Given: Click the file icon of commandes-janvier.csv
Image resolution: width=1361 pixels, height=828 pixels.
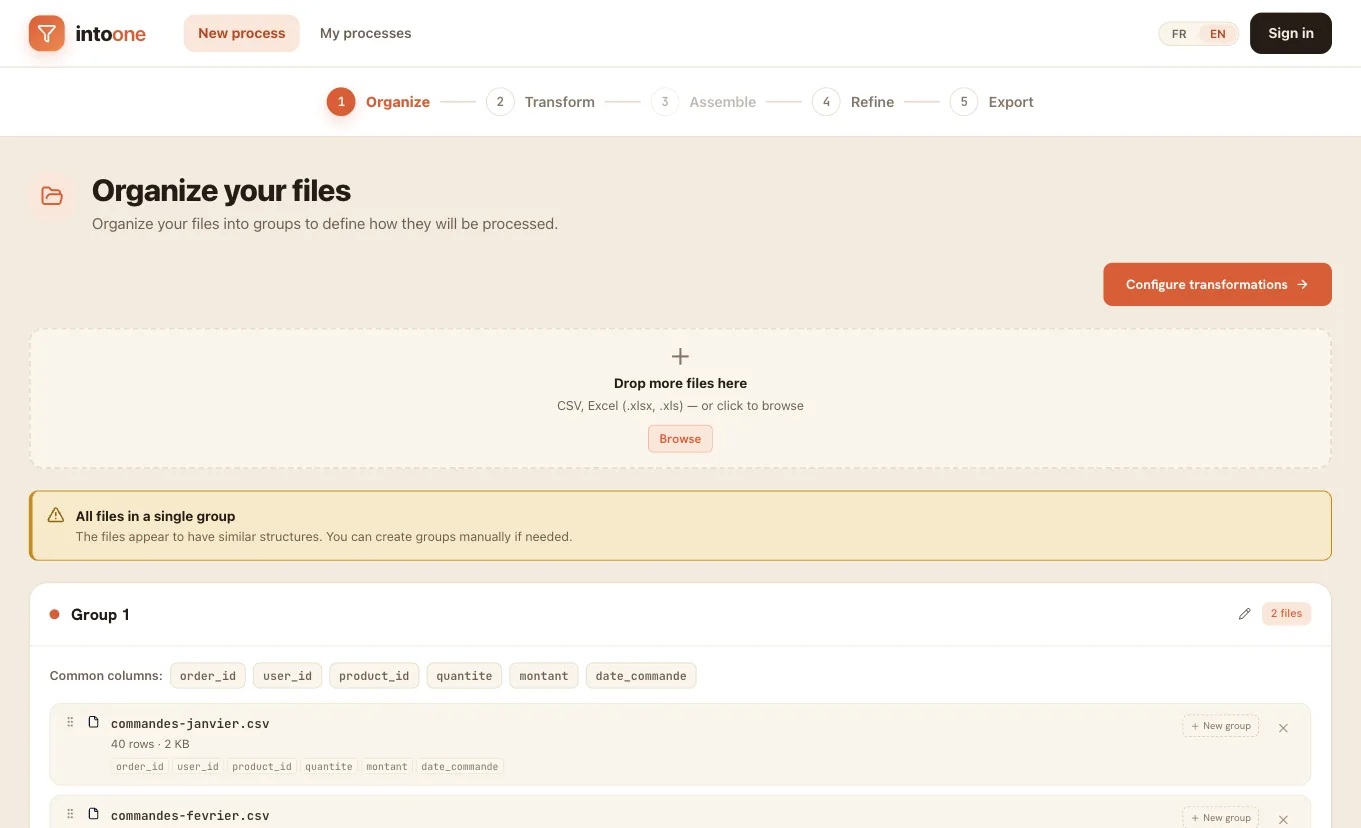Looking at the screenshot, I should click(x=94, y=722).
